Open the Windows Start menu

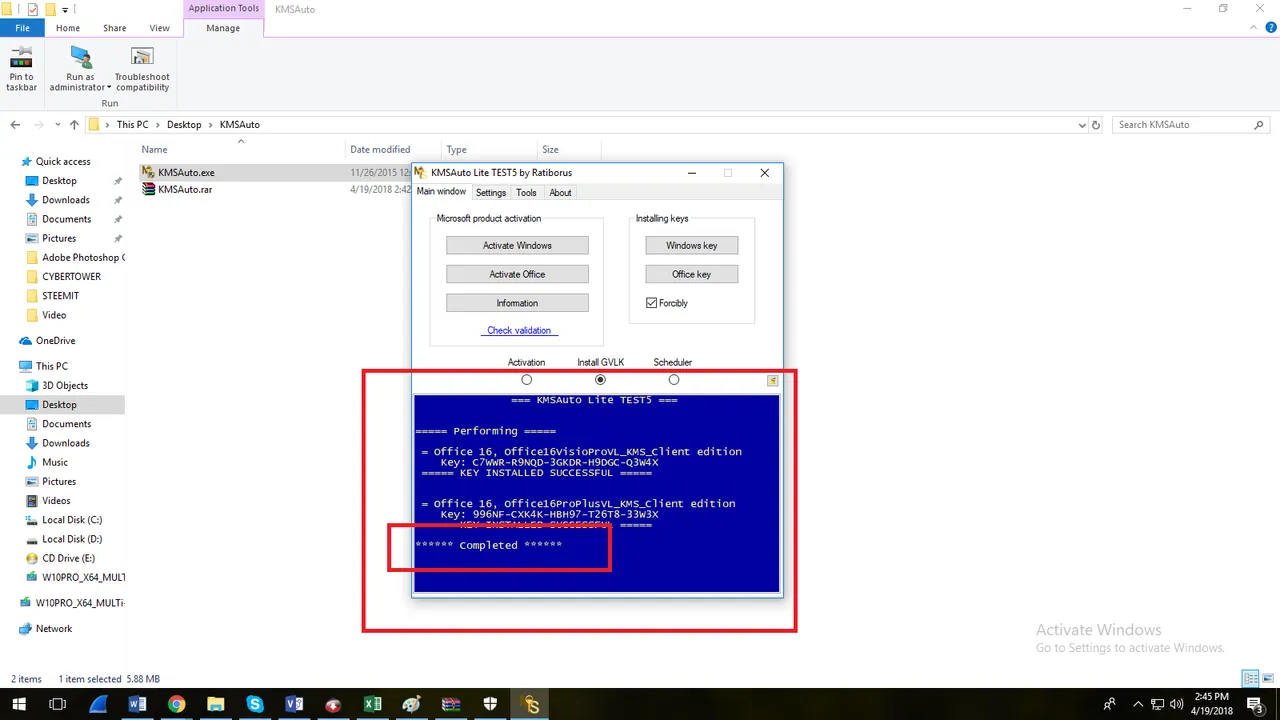18,704
